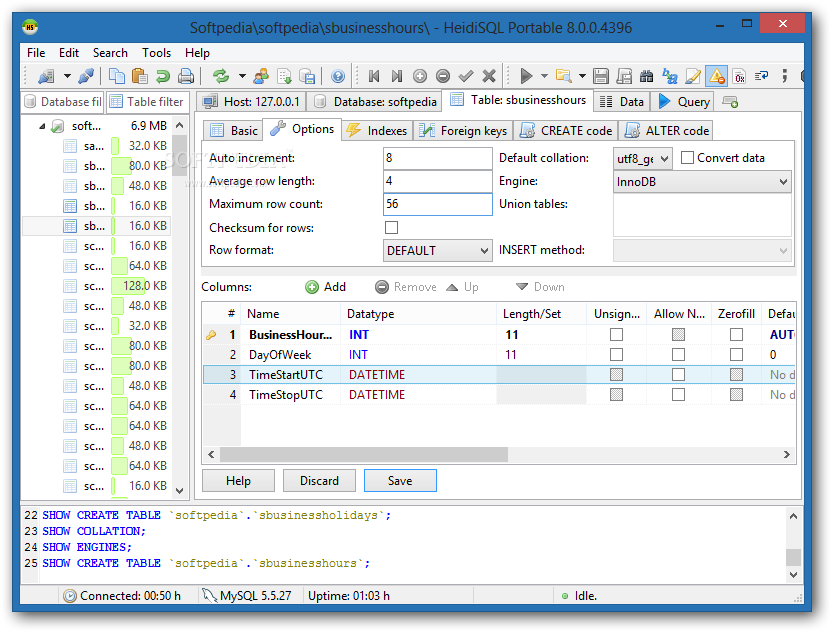Open the Engine InnoDB dropdown

[702, 181]
